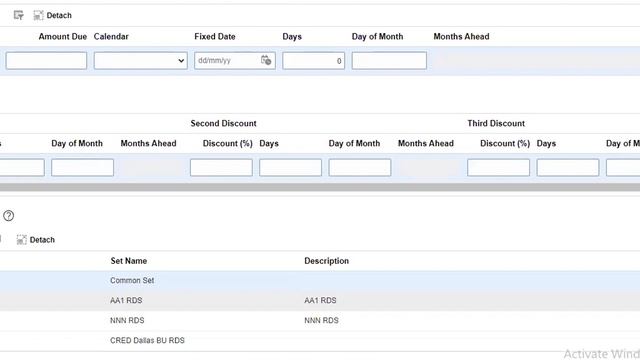This screenshot has width=640, height=360.
Task: Click the Calendar column header
Action: click(111, 36)
